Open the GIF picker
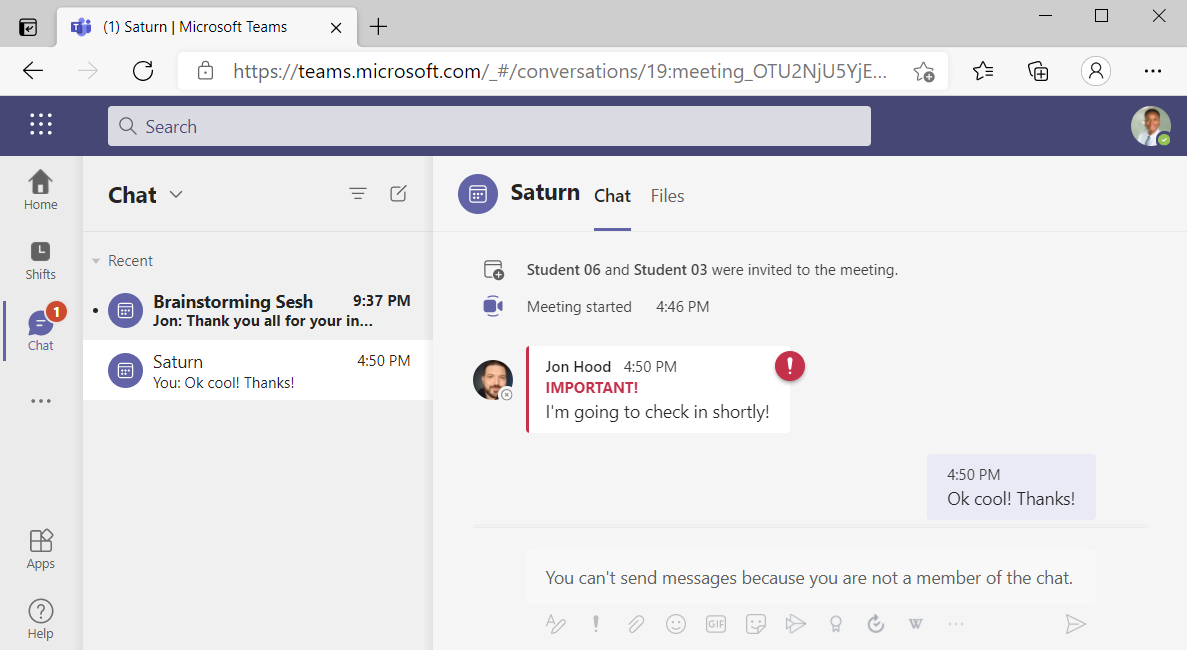 716,624
